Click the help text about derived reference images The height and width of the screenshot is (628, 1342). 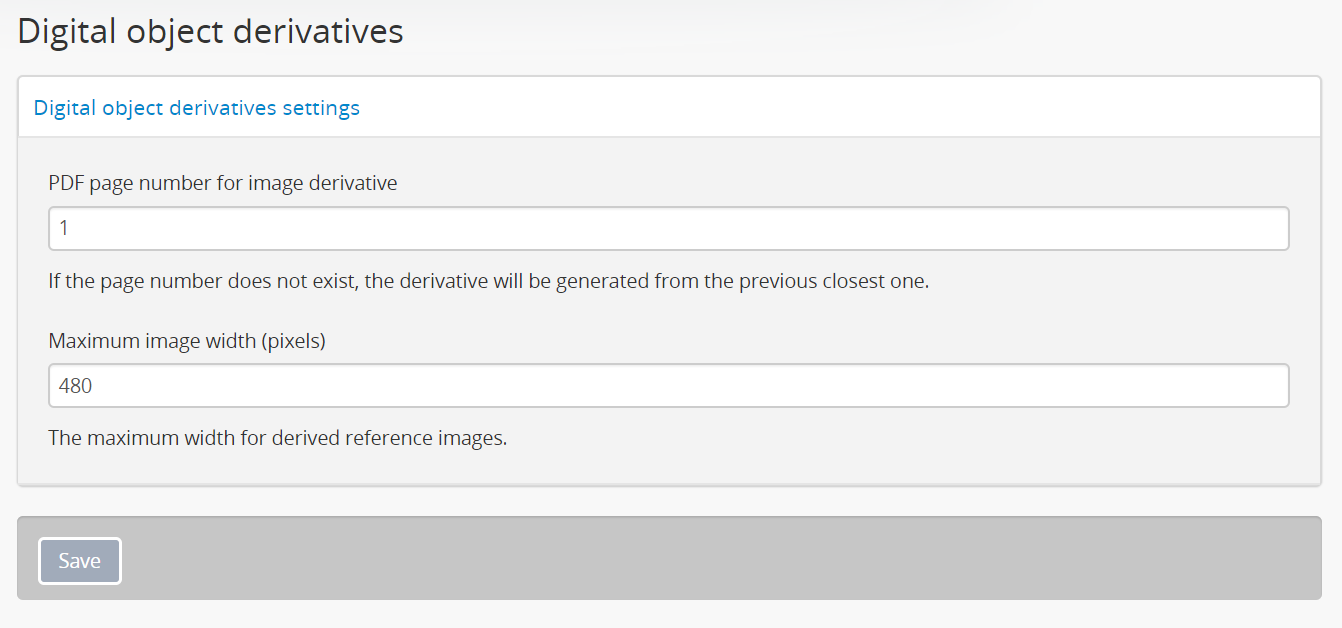278,438
